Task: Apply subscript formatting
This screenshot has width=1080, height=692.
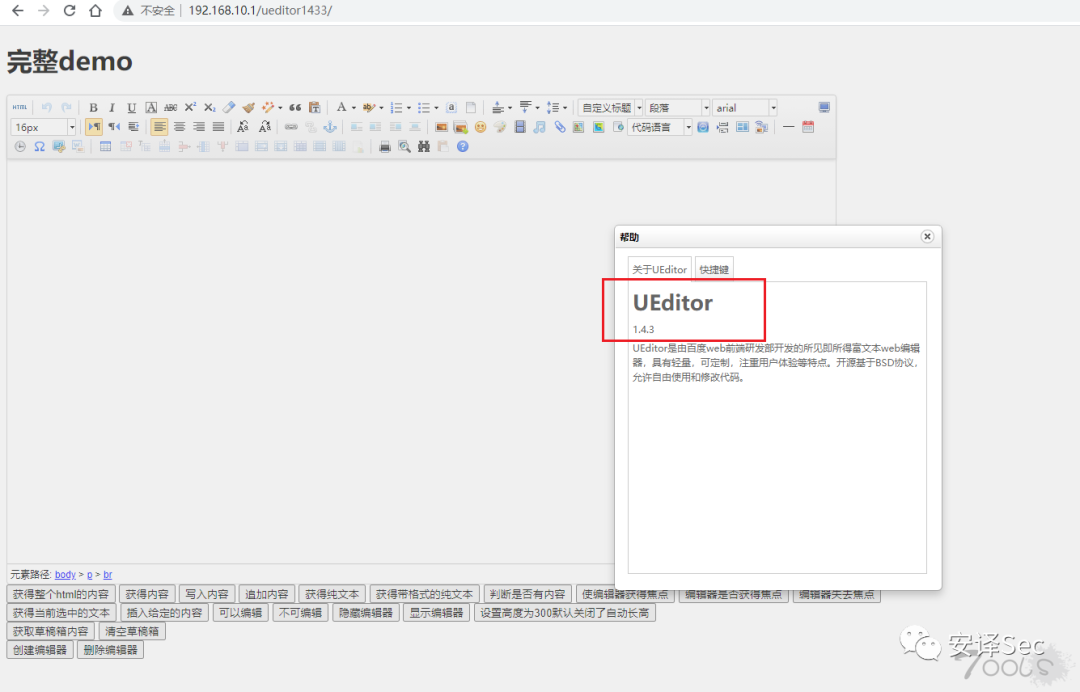Action: coord(209,107)
